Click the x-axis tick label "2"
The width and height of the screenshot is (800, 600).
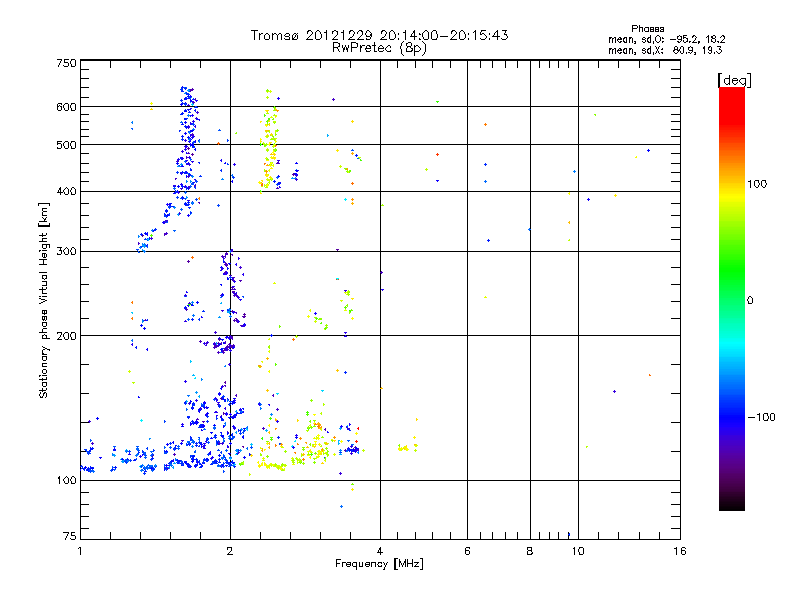(230, 551)
